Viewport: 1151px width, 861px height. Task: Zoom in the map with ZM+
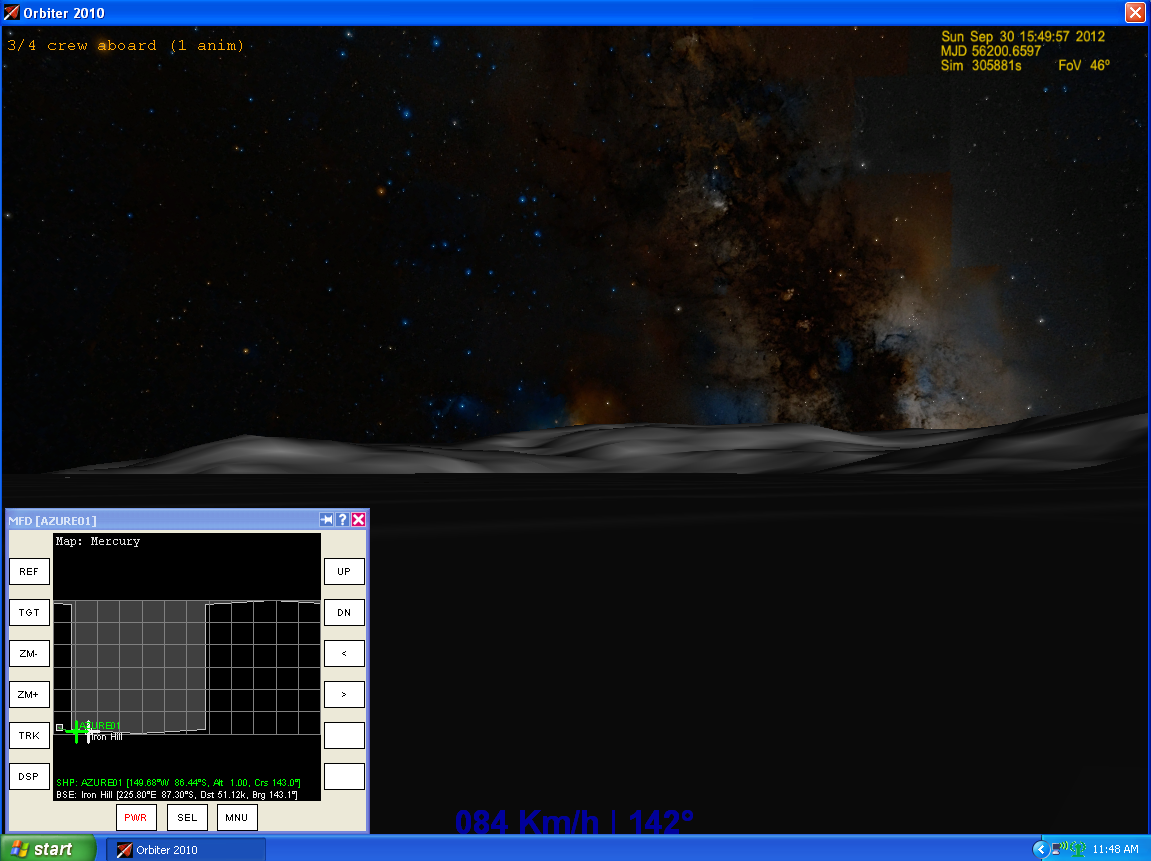pyautogui.click(x=29, y=695)
